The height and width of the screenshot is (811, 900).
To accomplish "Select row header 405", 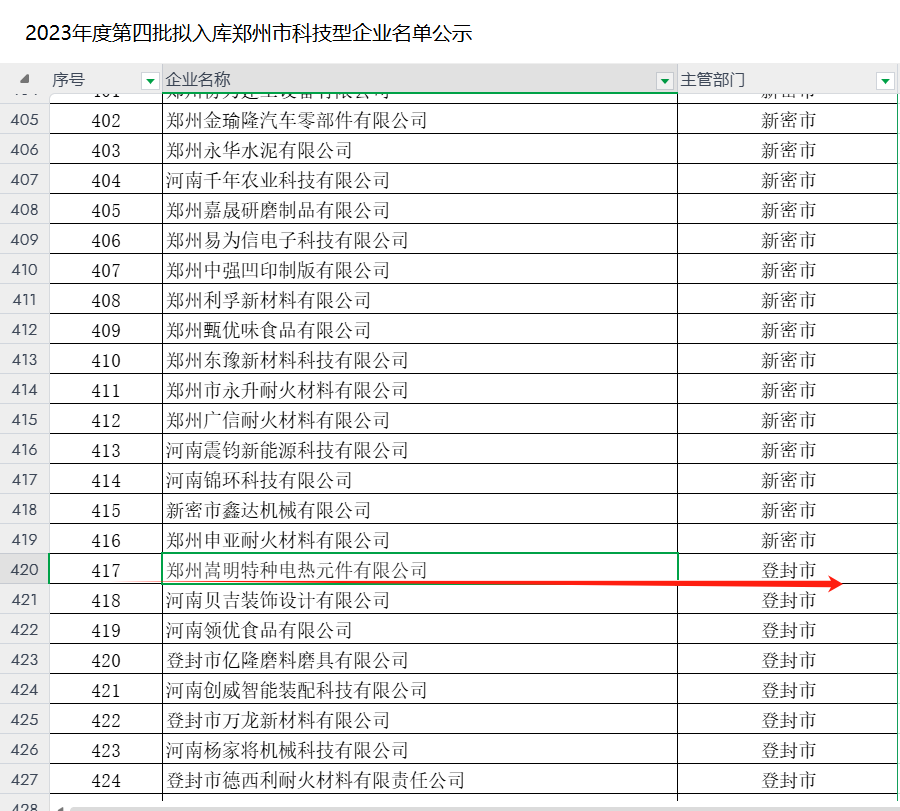I will click(x=24, y=120).
